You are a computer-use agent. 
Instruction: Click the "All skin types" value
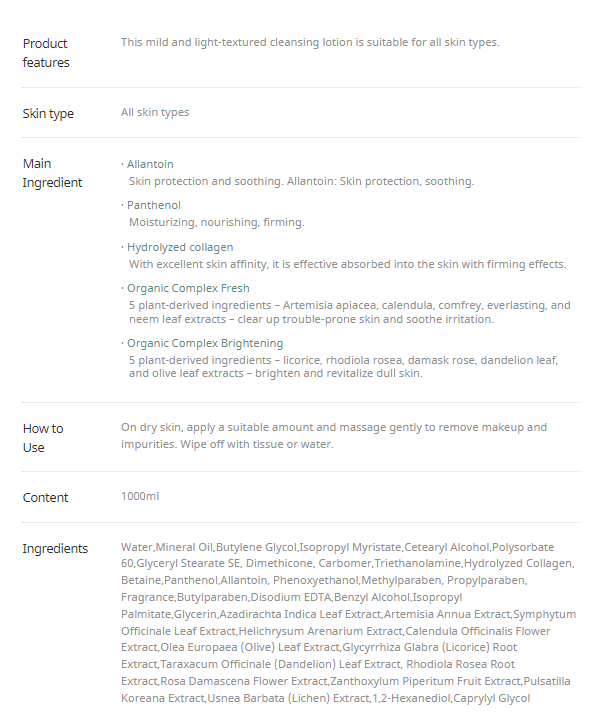click(x=155, y=113)
